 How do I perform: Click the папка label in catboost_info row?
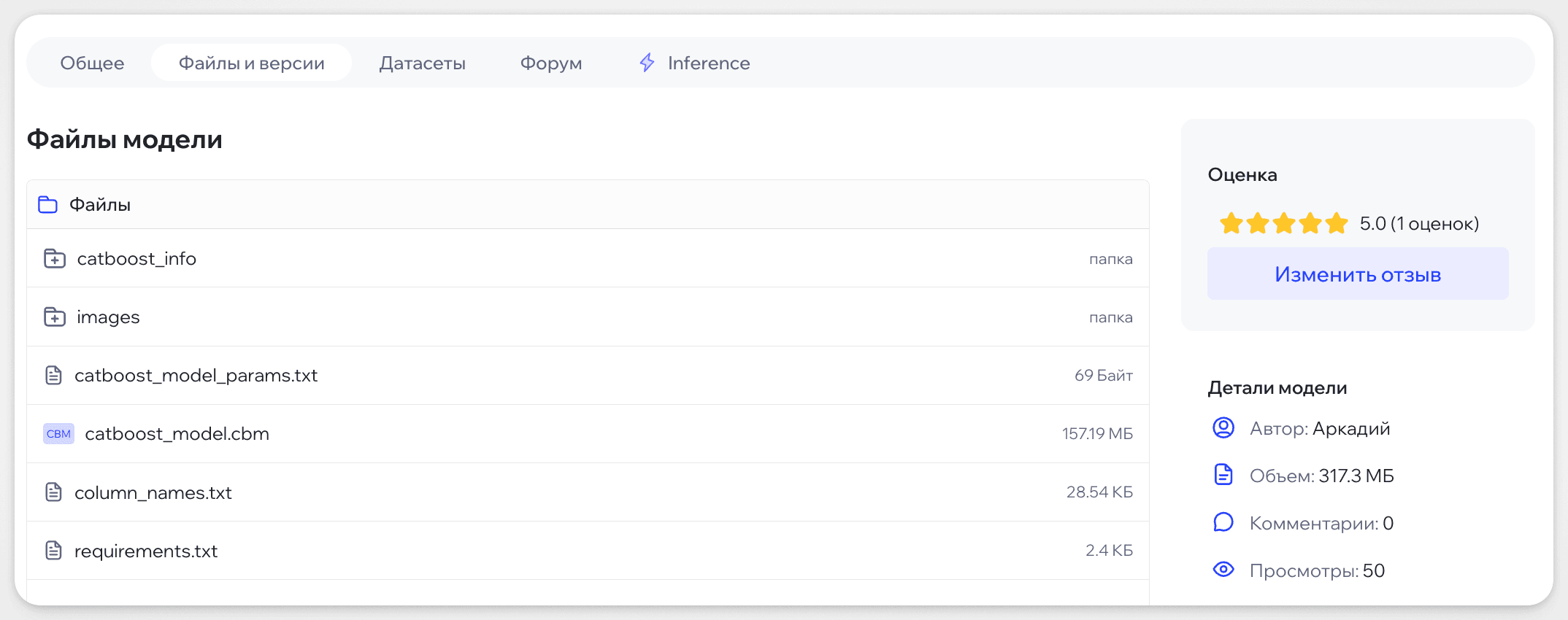(x=1111, y=259)
